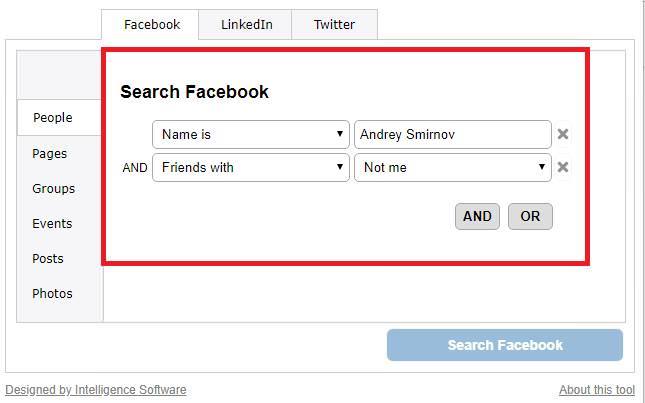The height and width of the screenshot is (403, 645).
Task: Open the Groups search category
Action: click(x=53, y=188)
